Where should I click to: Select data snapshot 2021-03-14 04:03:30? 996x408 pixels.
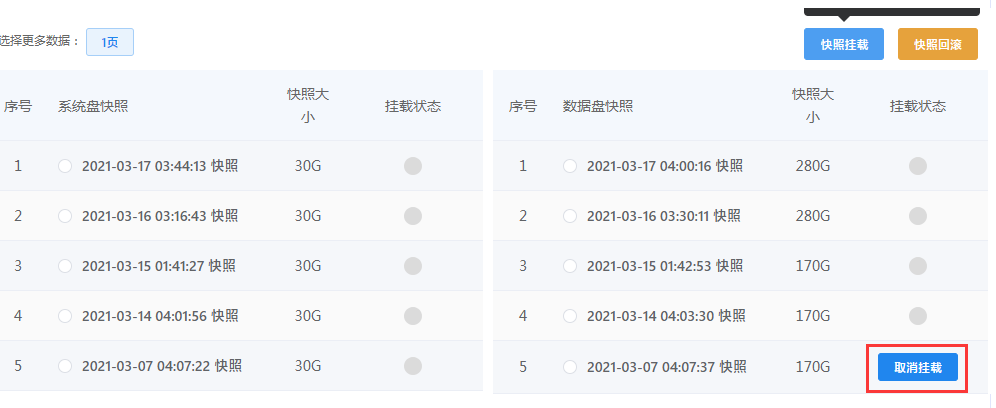point(570,316)
